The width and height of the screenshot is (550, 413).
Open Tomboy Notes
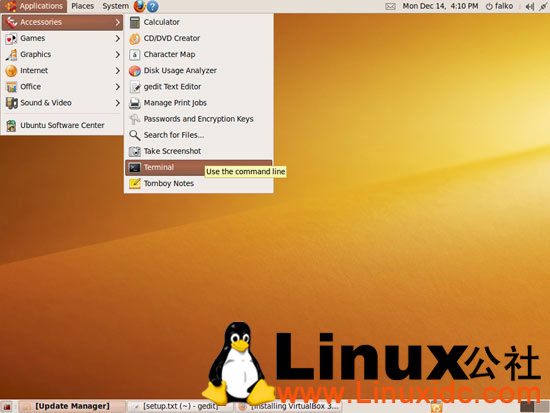[x=199, y=184]
